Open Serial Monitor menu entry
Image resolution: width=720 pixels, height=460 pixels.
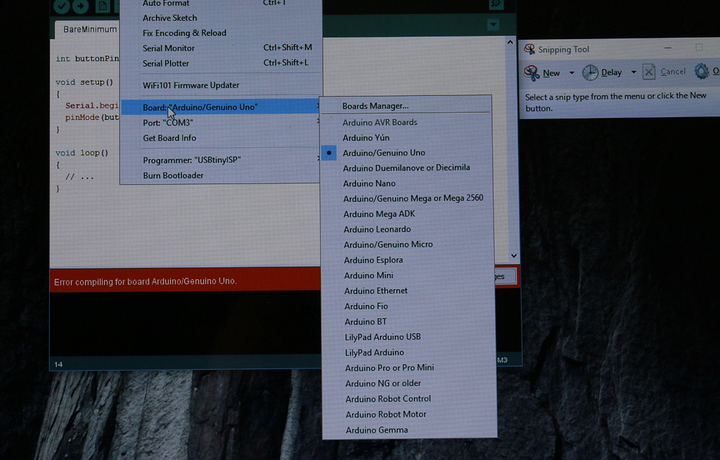coord(168,48)
